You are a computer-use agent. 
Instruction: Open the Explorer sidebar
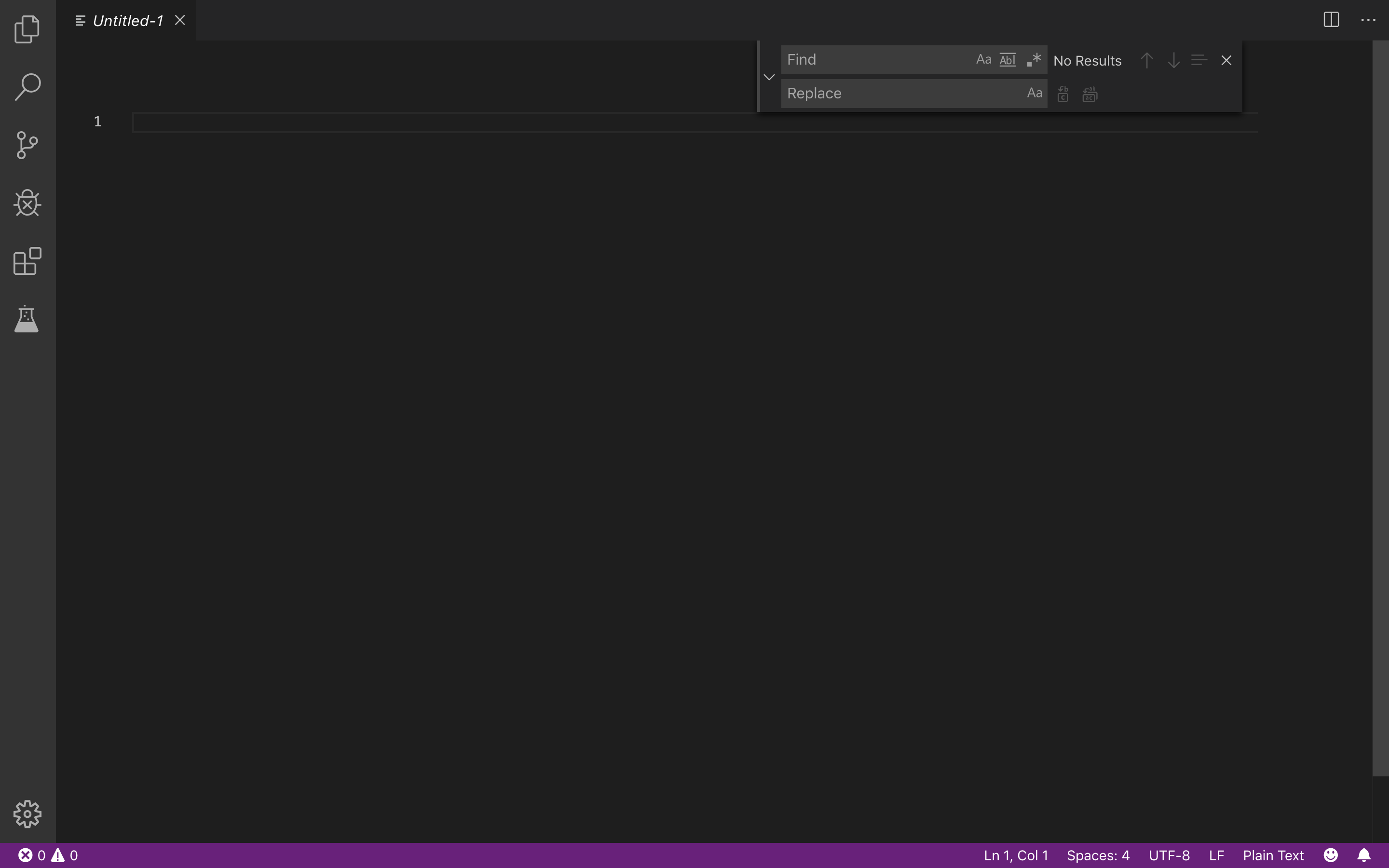(x=27, y=29)
